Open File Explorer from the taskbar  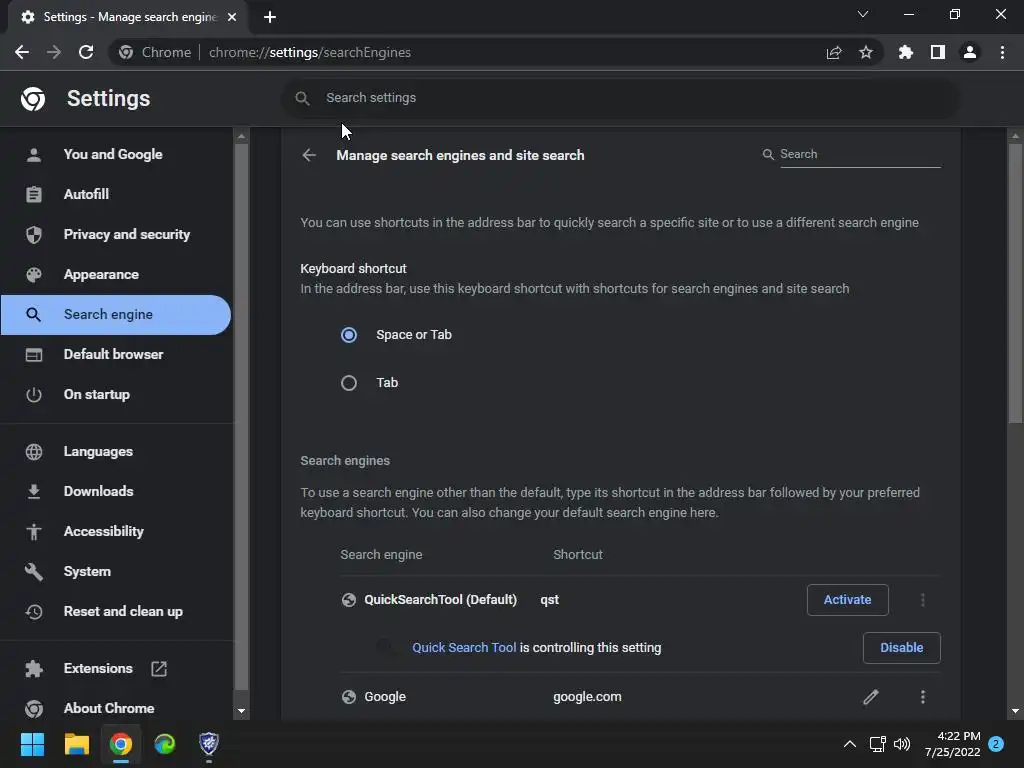(76, 744)
